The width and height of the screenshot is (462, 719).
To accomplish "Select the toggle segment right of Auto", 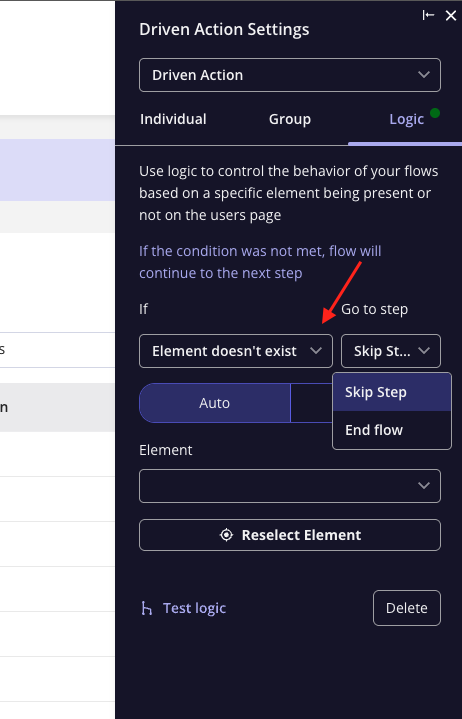I will tap(312, 403).
